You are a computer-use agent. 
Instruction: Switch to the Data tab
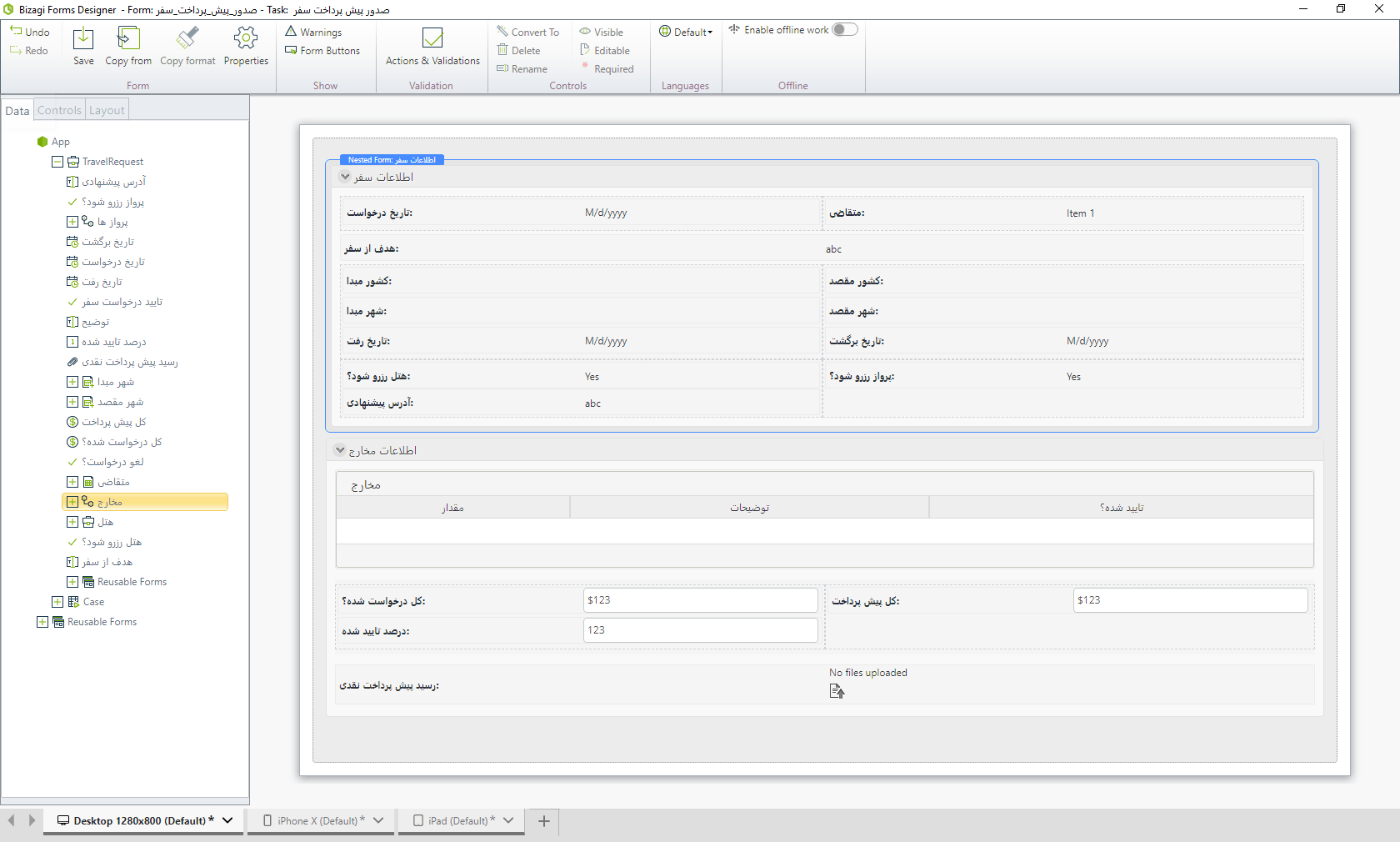[x=17, y=110]
